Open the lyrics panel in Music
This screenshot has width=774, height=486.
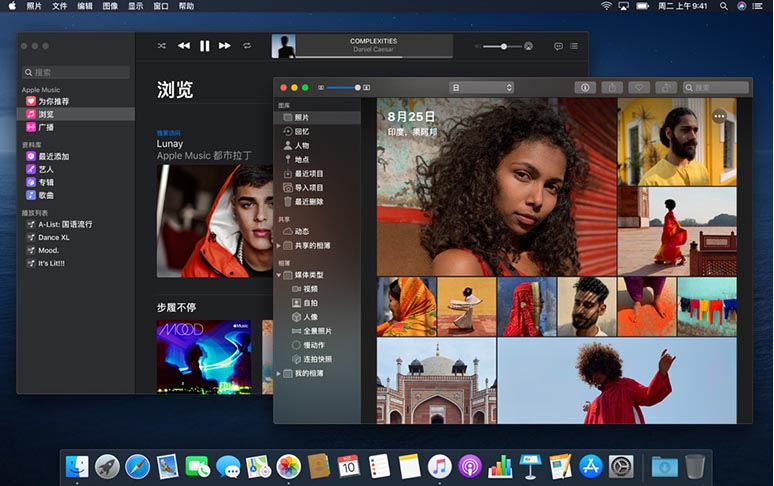tap(558, 46)
